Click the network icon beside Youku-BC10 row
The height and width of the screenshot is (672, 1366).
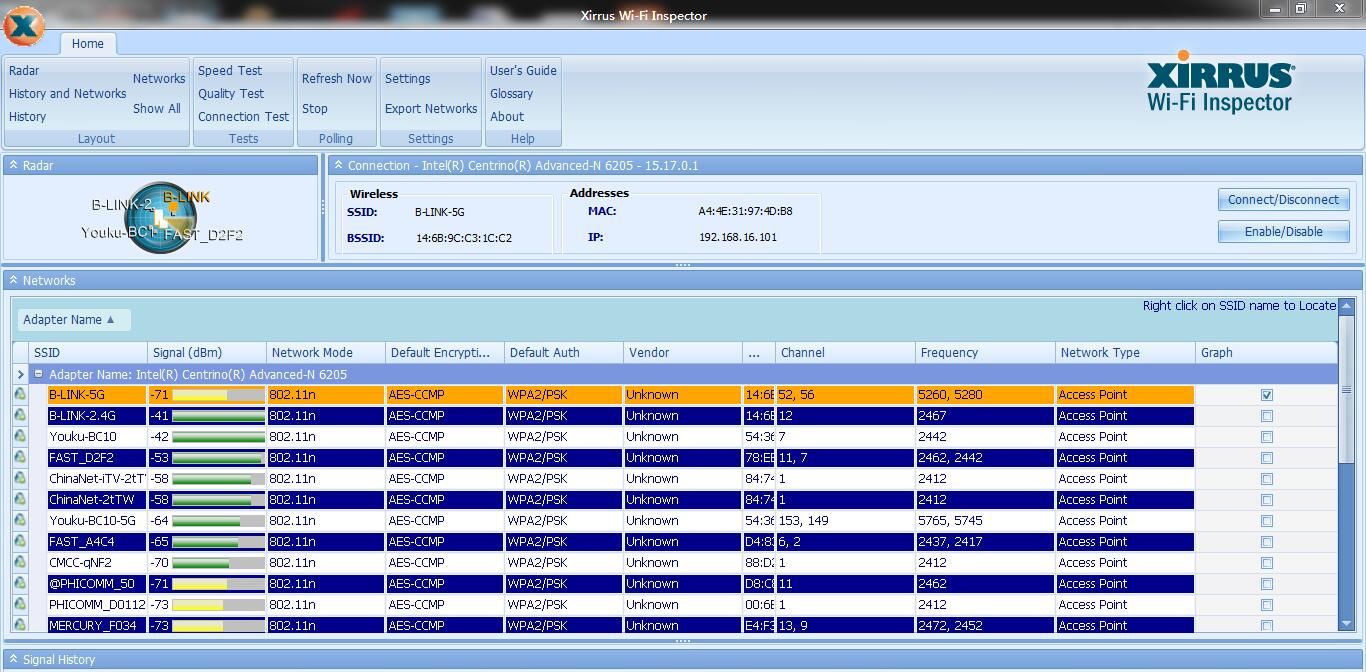pyautogui.click(x=20, y=437)
